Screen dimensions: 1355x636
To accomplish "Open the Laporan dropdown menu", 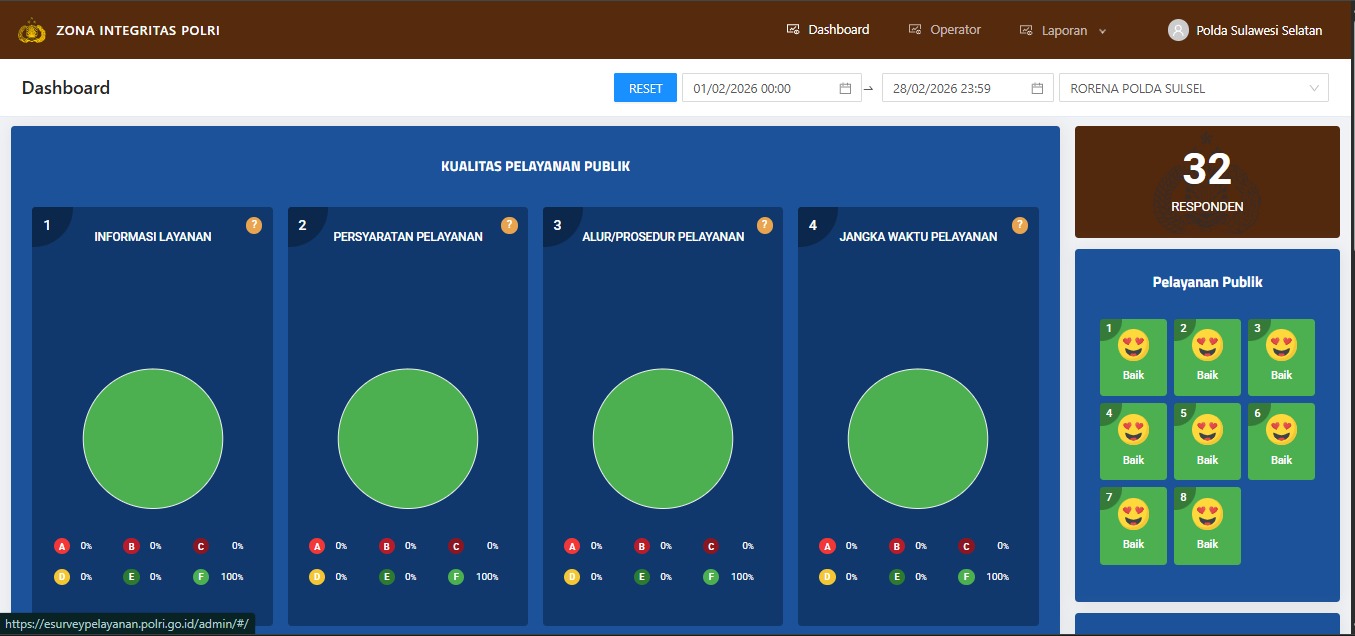I will 1064,30.
